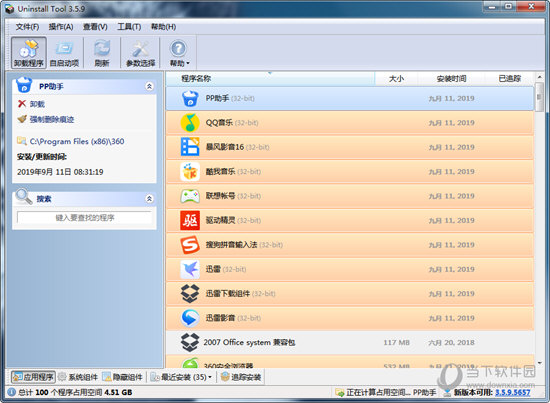The height and width of the screenshot is (403, 550).
Task: Sort by 安装时间 column header
Action: (x=451, y=79)
